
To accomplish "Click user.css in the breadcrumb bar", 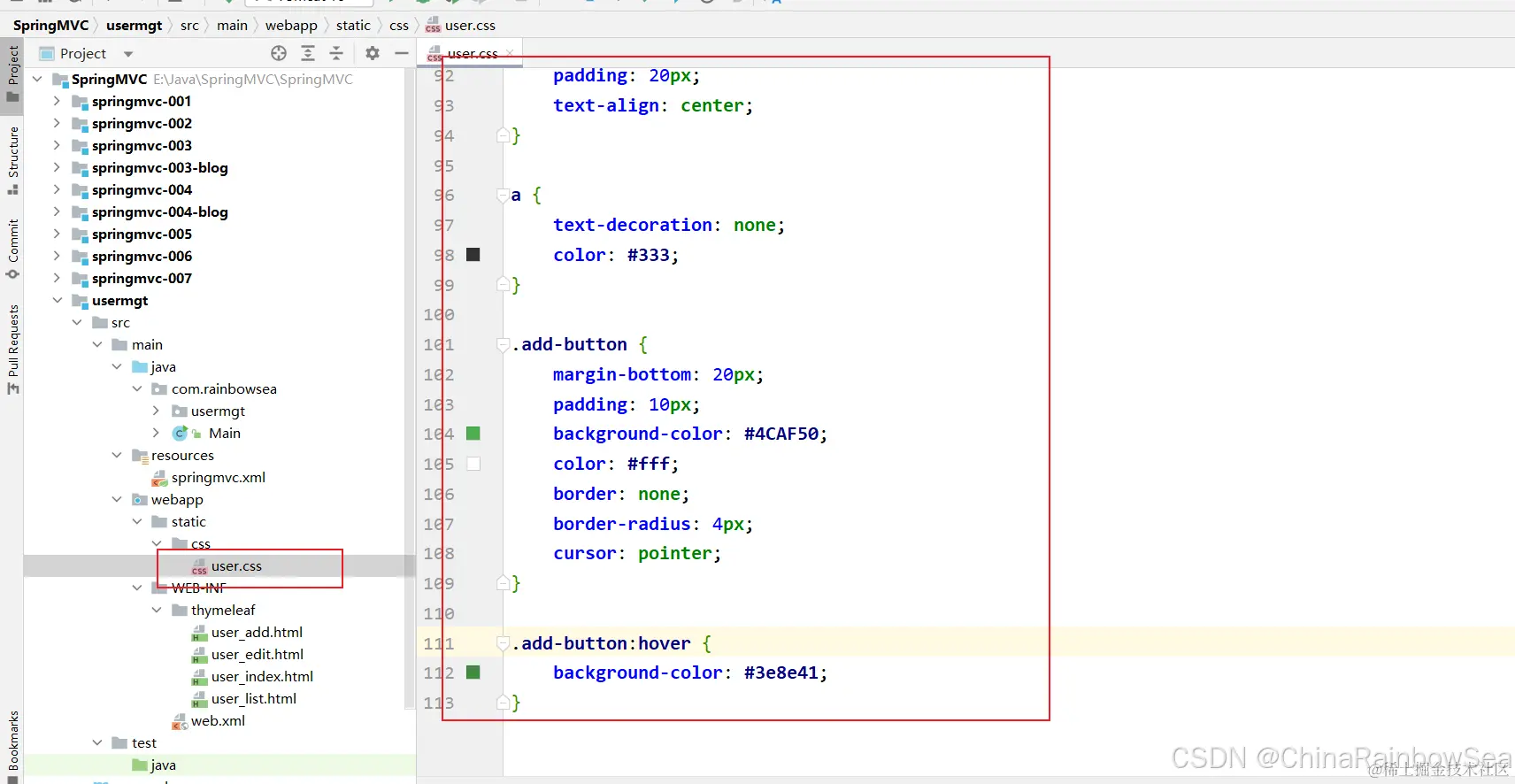I will coord(460,26).
